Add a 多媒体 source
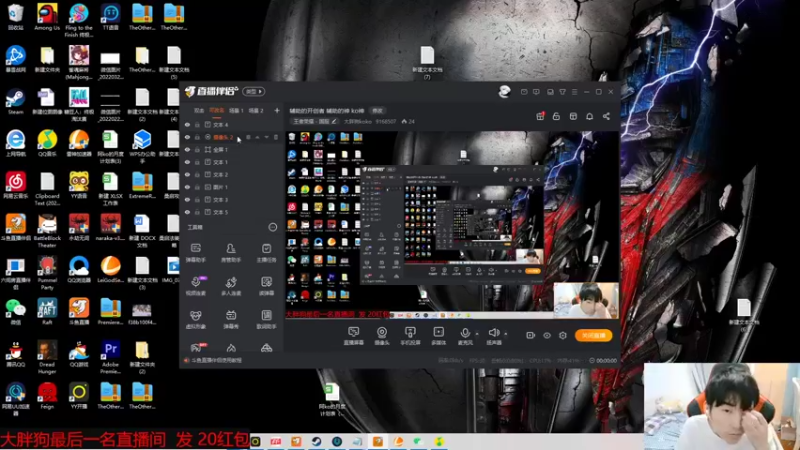 click(438, 336)
